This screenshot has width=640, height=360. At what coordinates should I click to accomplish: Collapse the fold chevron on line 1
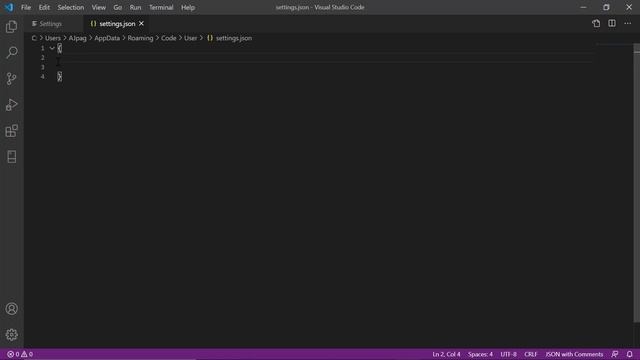[52, 48]
